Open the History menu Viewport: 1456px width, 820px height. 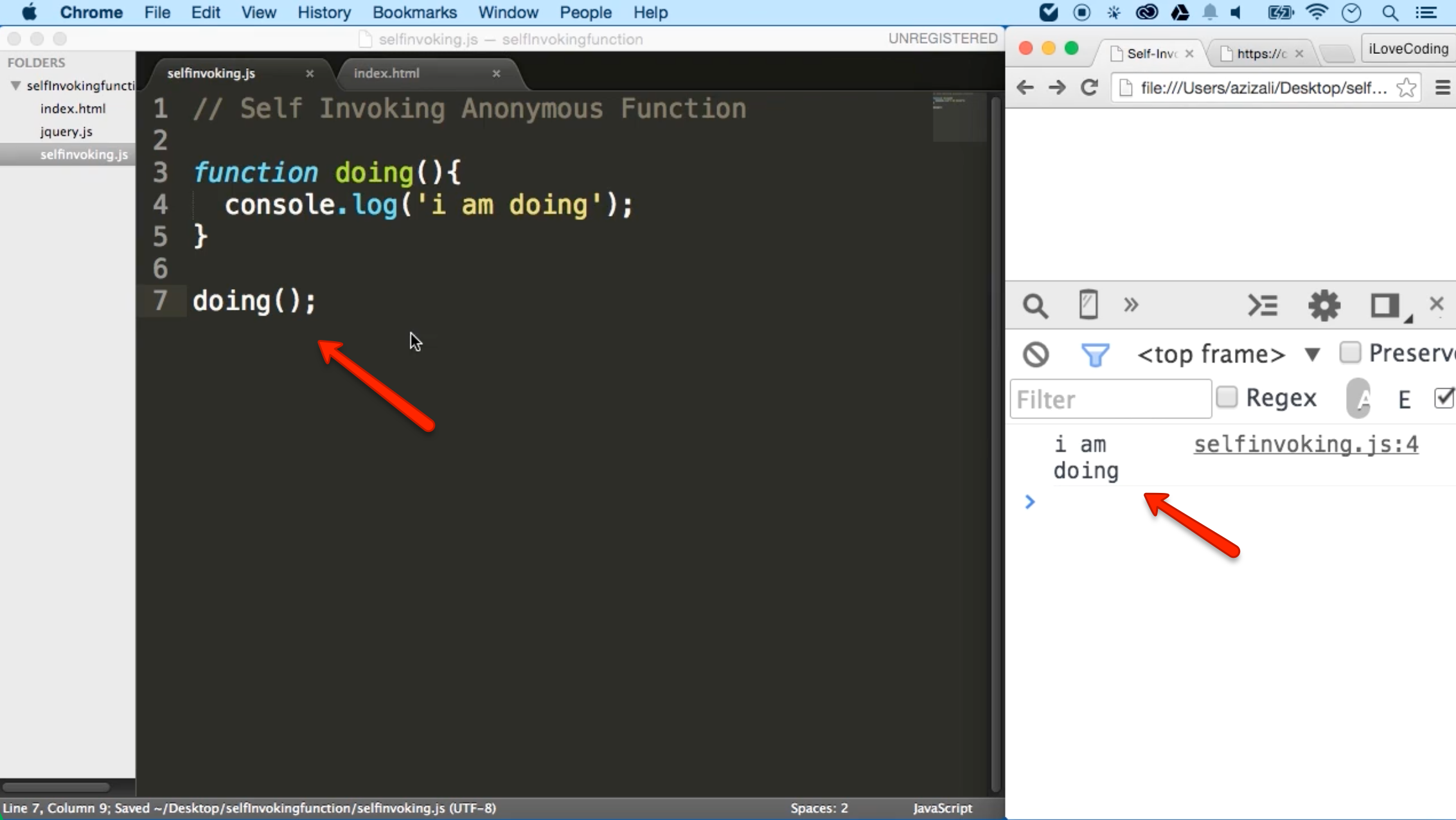[324, 12]
